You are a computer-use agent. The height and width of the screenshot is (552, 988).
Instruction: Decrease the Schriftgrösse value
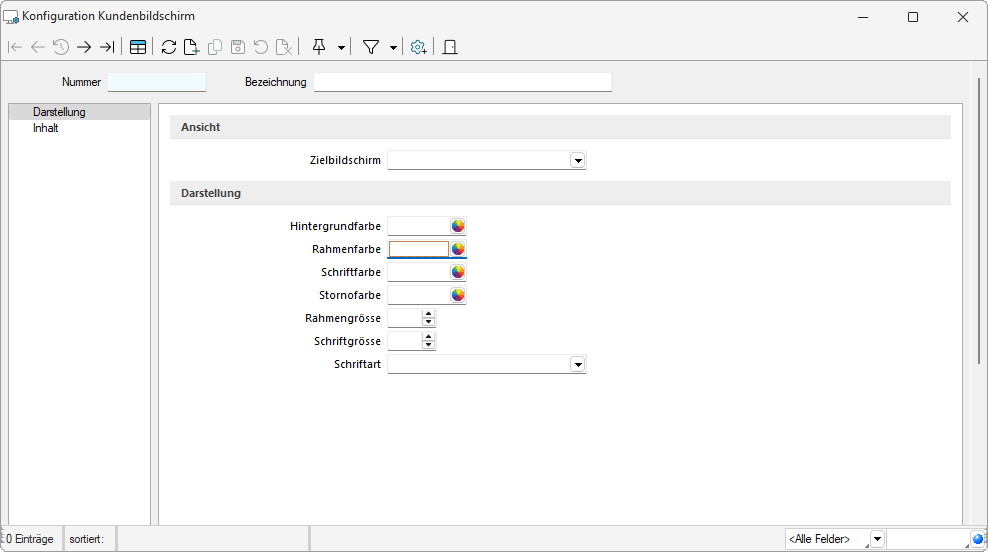coord(428,345)
